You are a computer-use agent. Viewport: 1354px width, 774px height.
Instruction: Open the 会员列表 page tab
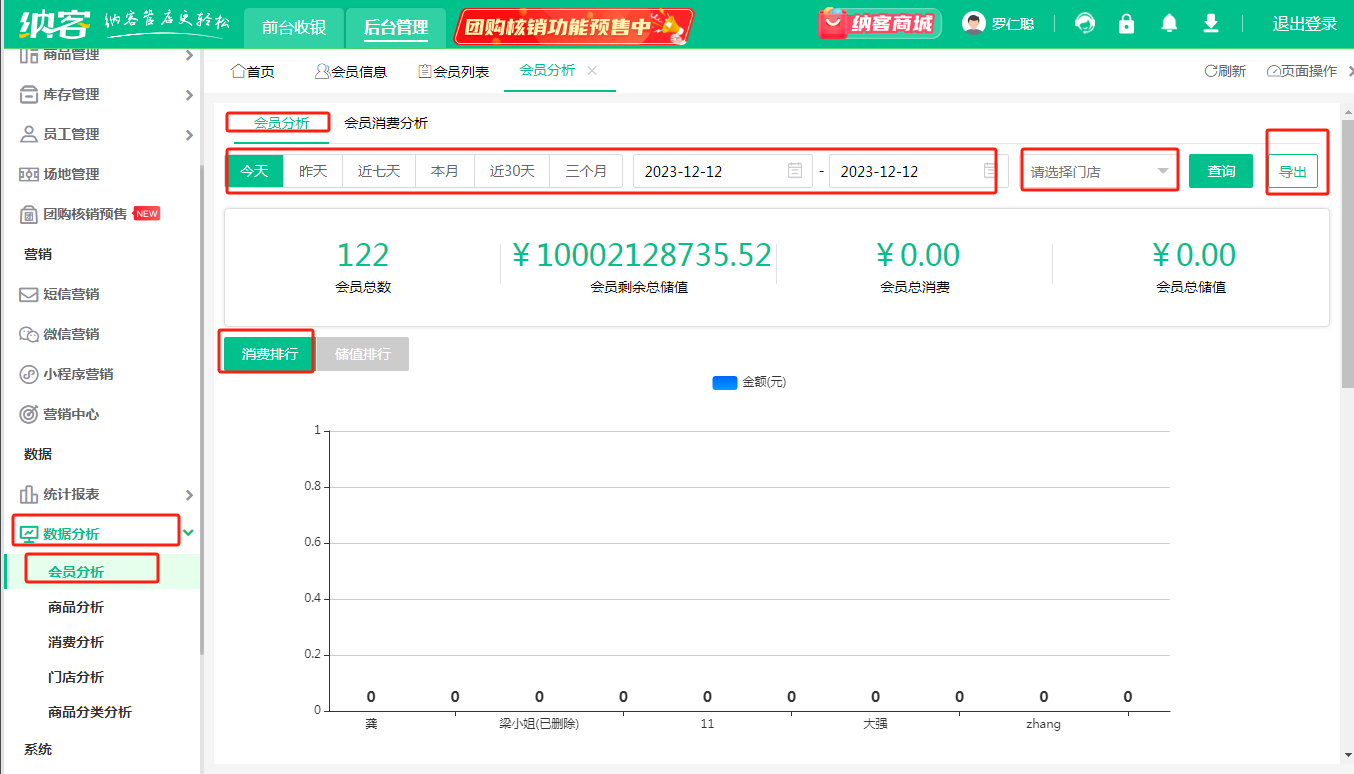point(453,71)
